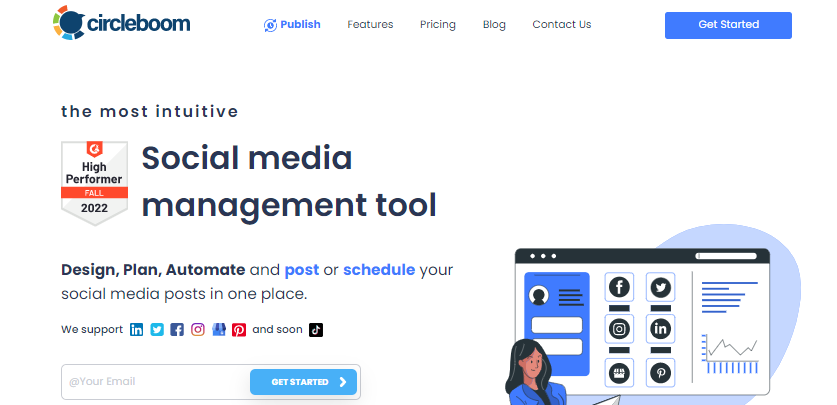837x405 pixels.
Task: Click the Twitter icon in the supported networks row
Action: (x=157, y=330)
